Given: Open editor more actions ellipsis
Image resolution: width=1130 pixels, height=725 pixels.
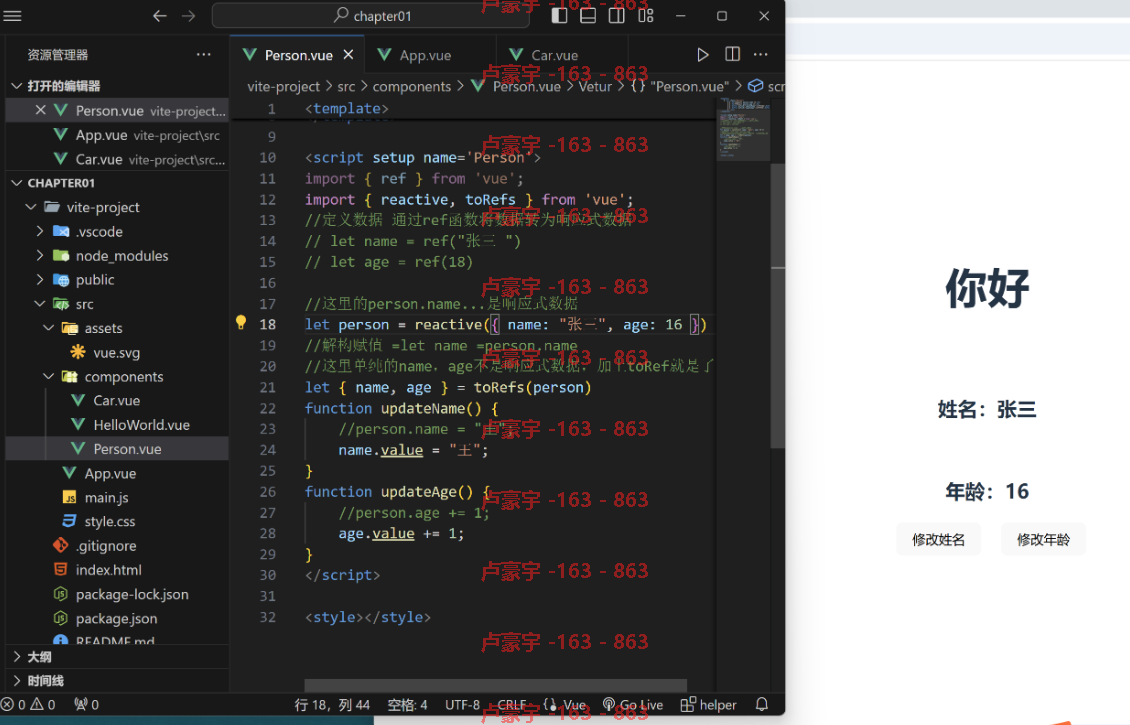Looking at the screenshot, I should pyautogui.click(x=760, y=55).
